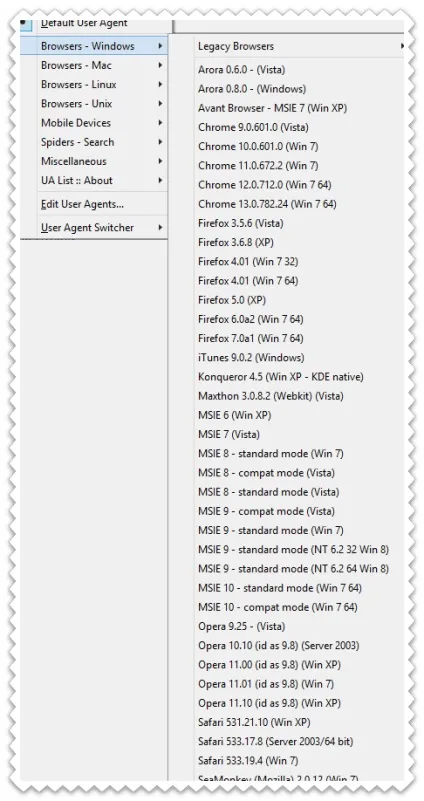Expand the Miscellaneous submenu
Image resolution: width=424 pixels, height=801 pixels.
coord(94,161)
